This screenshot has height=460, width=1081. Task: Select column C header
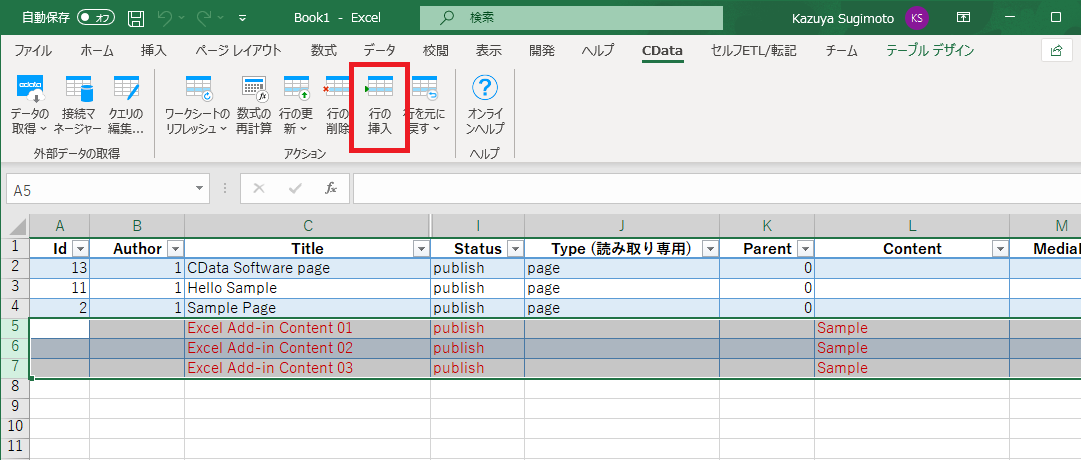(x=307, y=226)
